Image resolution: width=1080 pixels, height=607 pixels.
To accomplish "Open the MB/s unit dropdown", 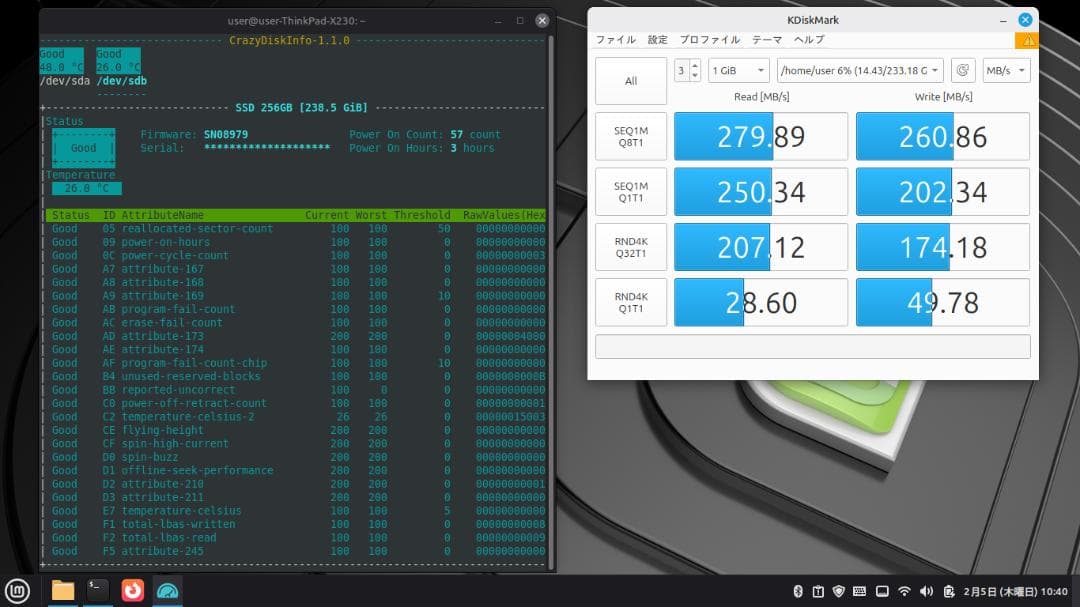I will coord(1004,70).
